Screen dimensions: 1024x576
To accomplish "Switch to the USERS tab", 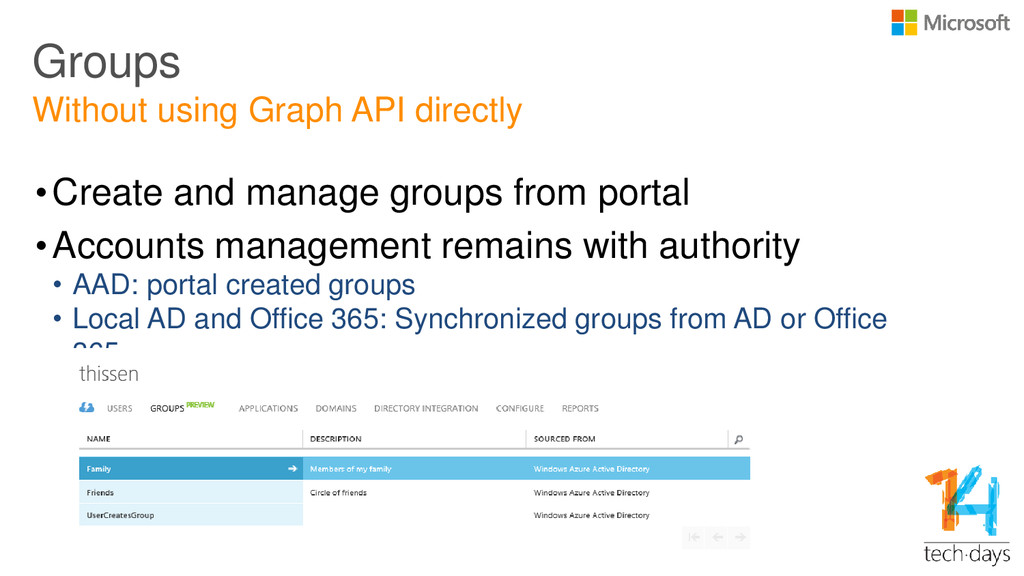I will pyautogui.click(x=120, y=408).
